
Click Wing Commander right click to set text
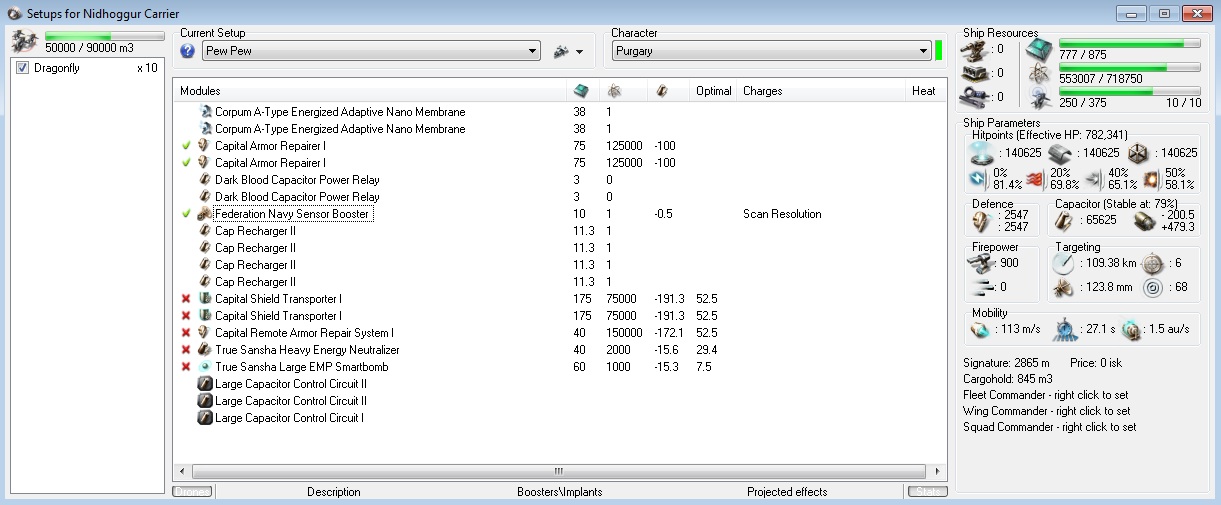point(1046,411)
